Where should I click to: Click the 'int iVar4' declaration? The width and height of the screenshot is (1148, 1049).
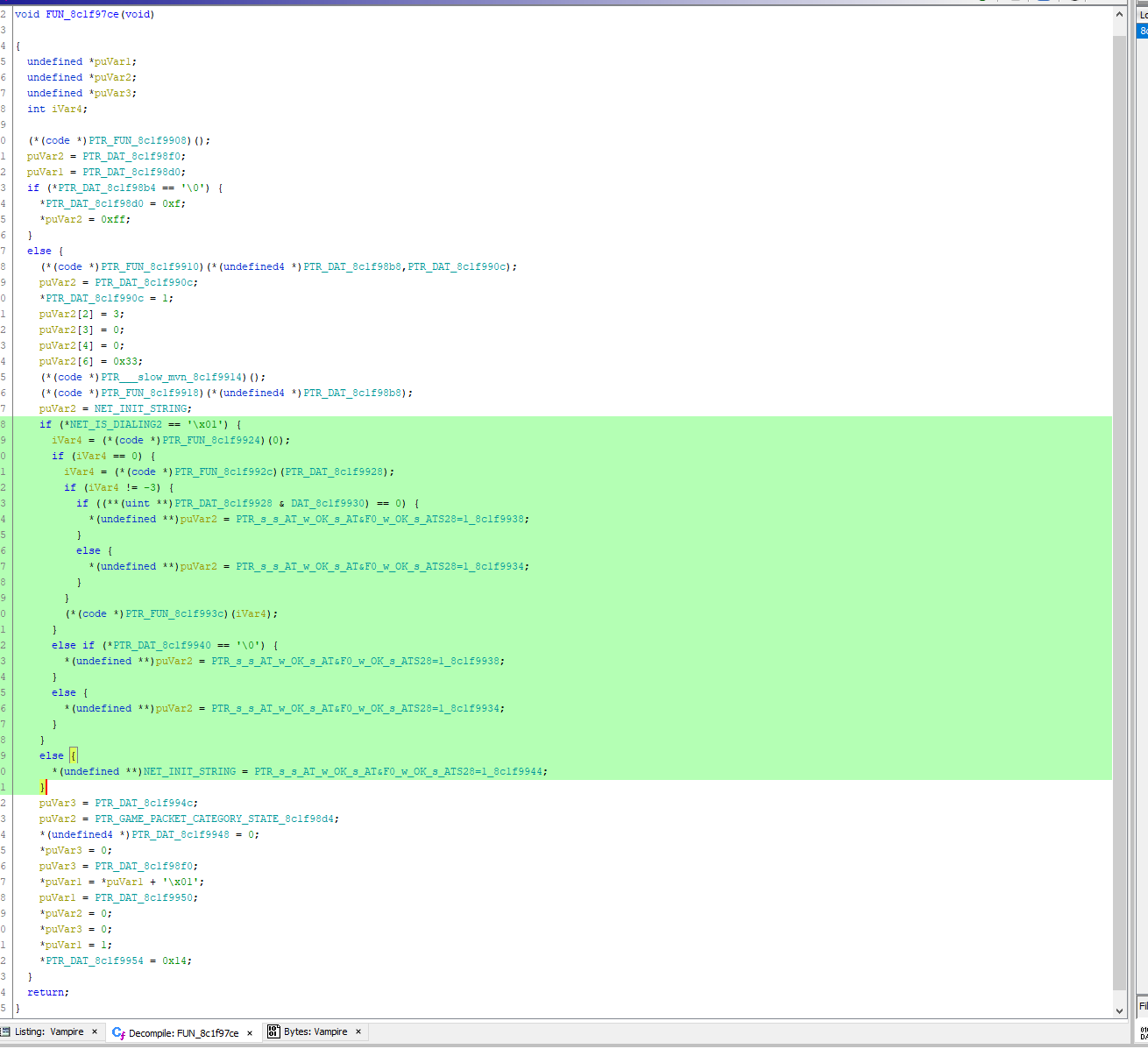click(x=58, y=109)
